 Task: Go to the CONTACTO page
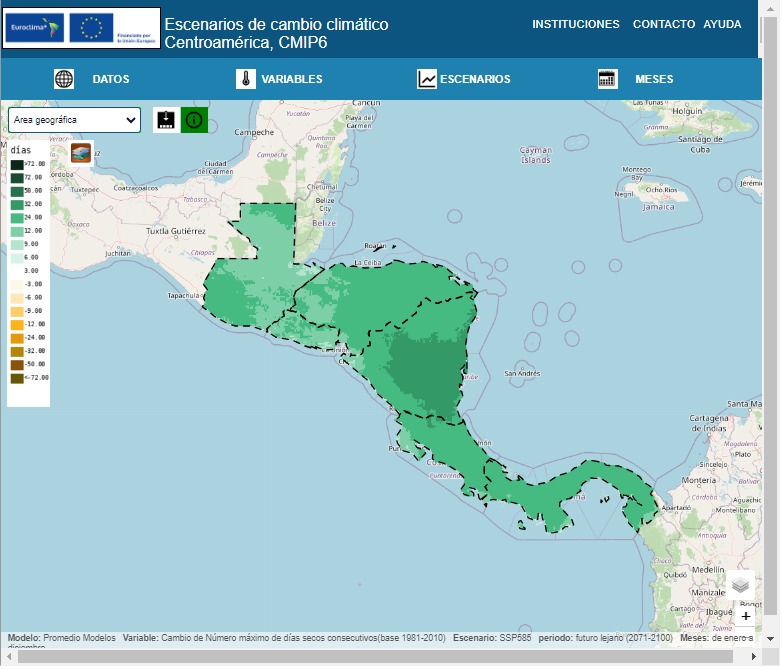pos(663,24)
